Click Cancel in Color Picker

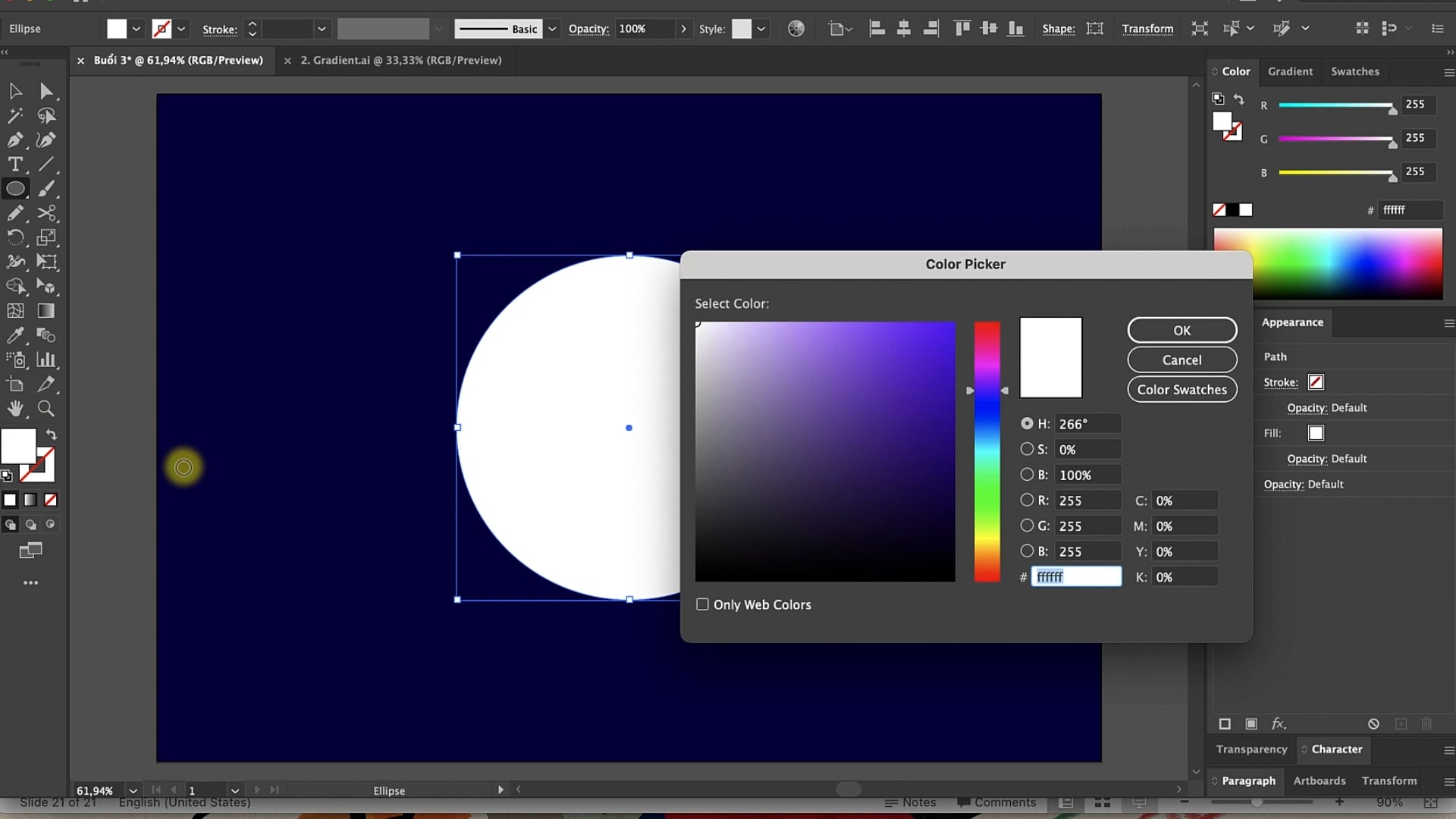tap(1182, 360)
